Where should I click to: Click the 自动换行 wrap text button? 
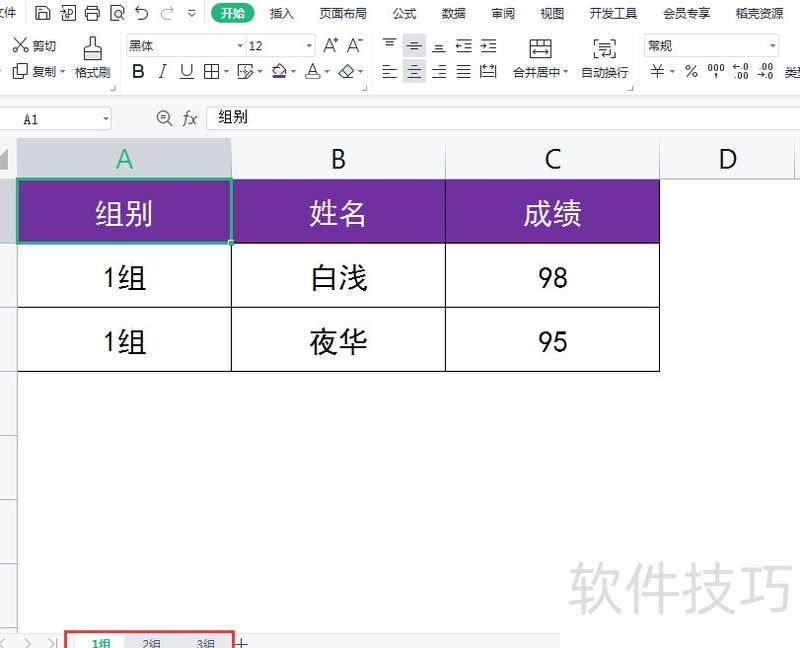click(604, 58)
